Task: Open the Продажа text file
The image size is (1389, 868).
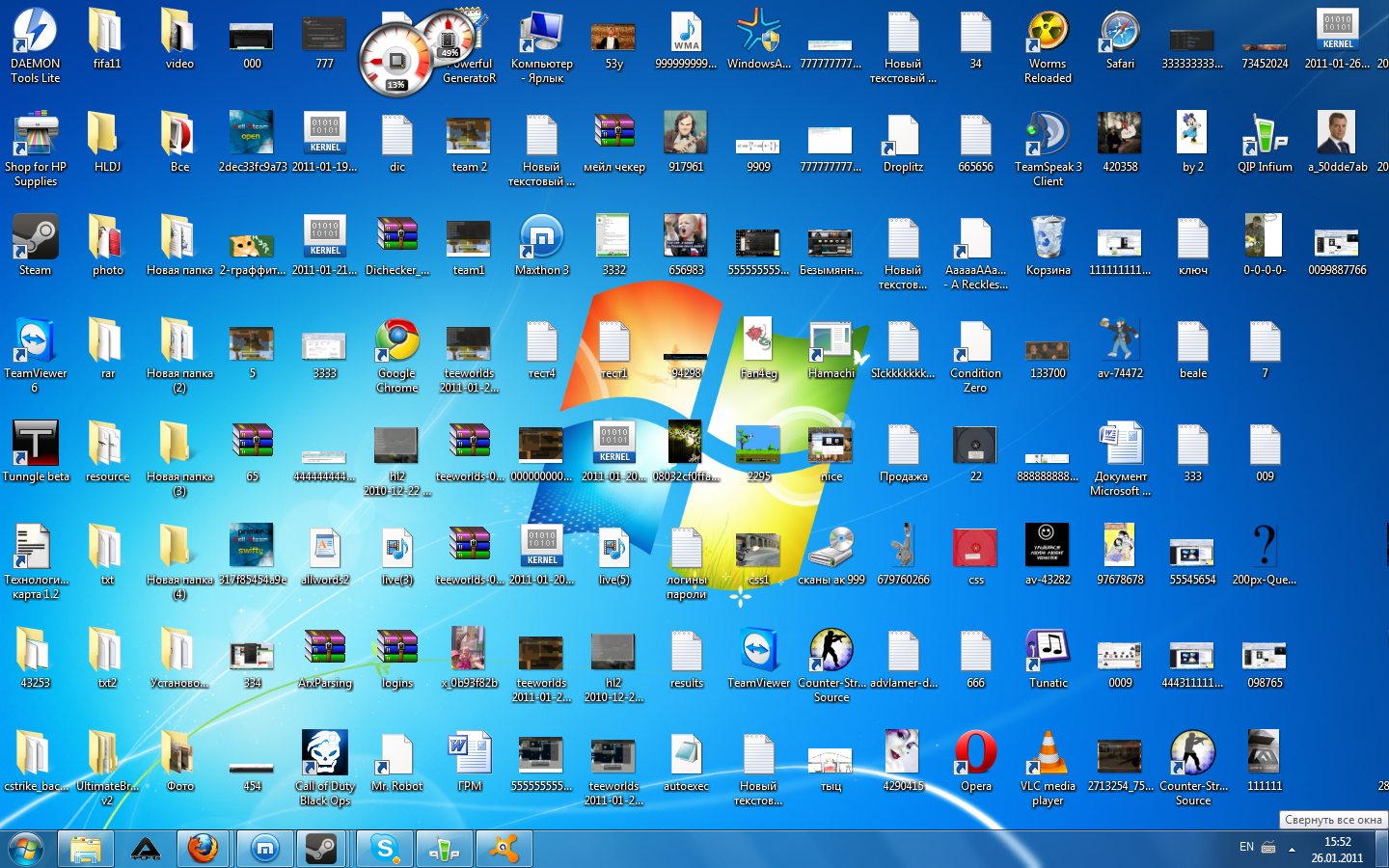Action: [904, 451]
